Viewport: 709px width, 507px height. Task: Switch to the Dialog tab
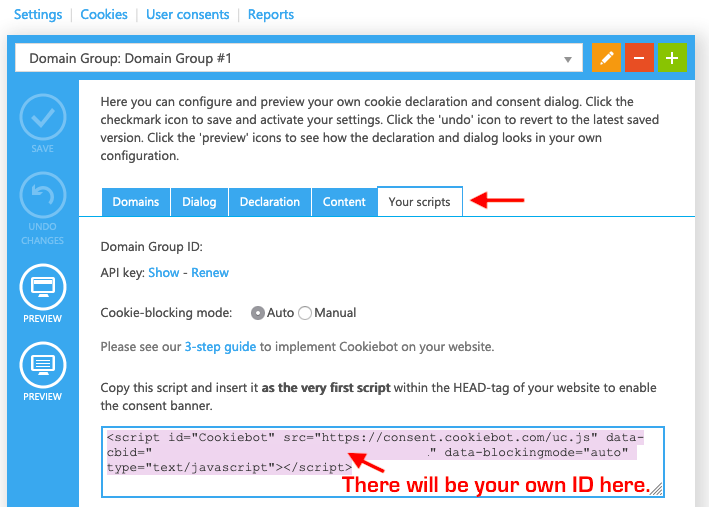coord(199,202)
